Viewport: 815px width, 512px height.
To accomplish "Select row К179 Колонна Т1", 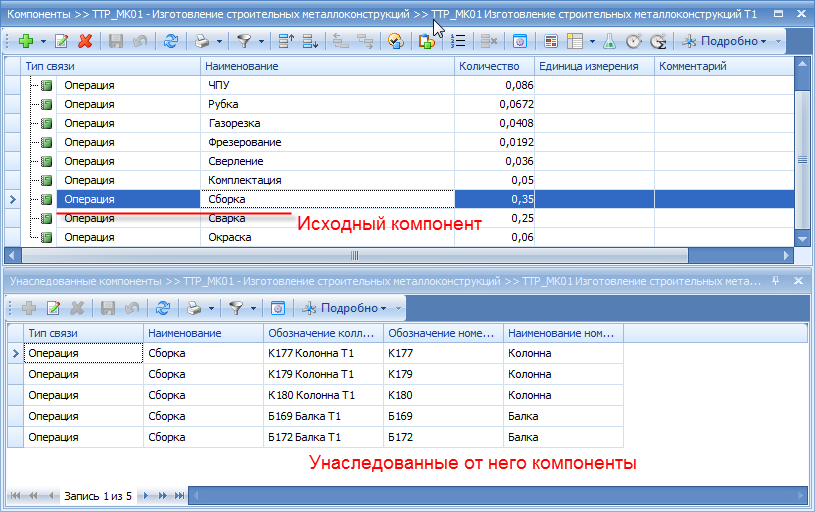I will (x=316, y=374).
